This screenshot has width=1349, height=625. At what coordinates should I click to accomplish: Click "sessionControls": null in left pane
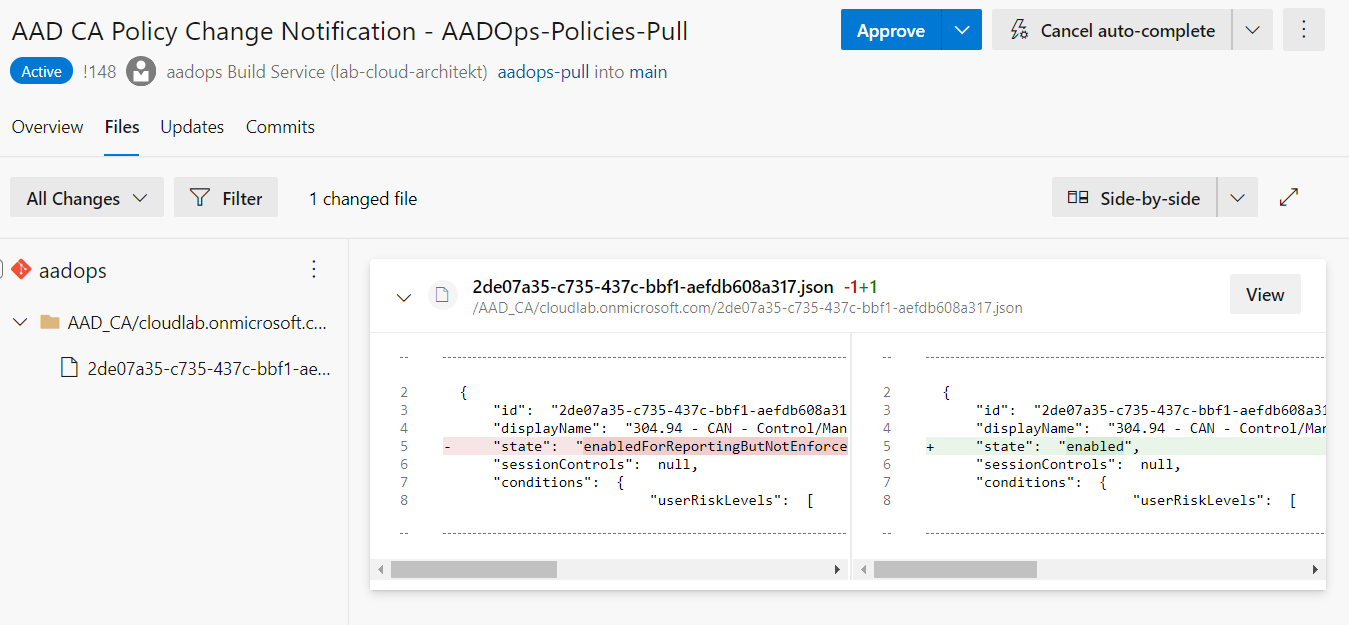tap(595, 464)
